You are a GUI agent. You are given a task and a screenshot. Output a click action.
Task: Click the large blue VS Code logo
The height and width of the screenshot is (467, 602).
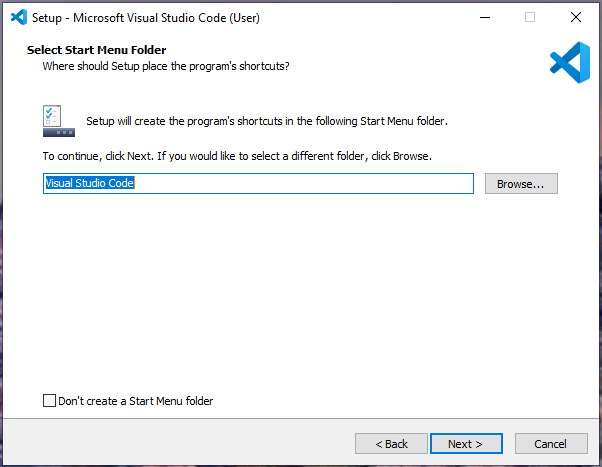[x=569, y=61]
